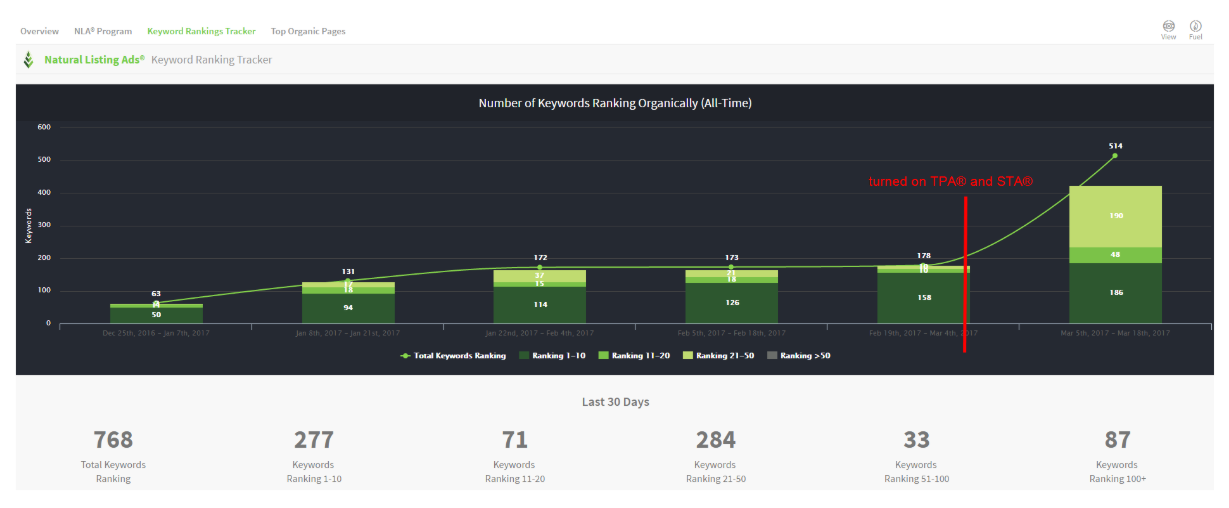
Task: Click the 'Feb 5th, 2017 - Feb 18th, 2017' axis label
Action: pyautogui.click(x=731, y=332)
